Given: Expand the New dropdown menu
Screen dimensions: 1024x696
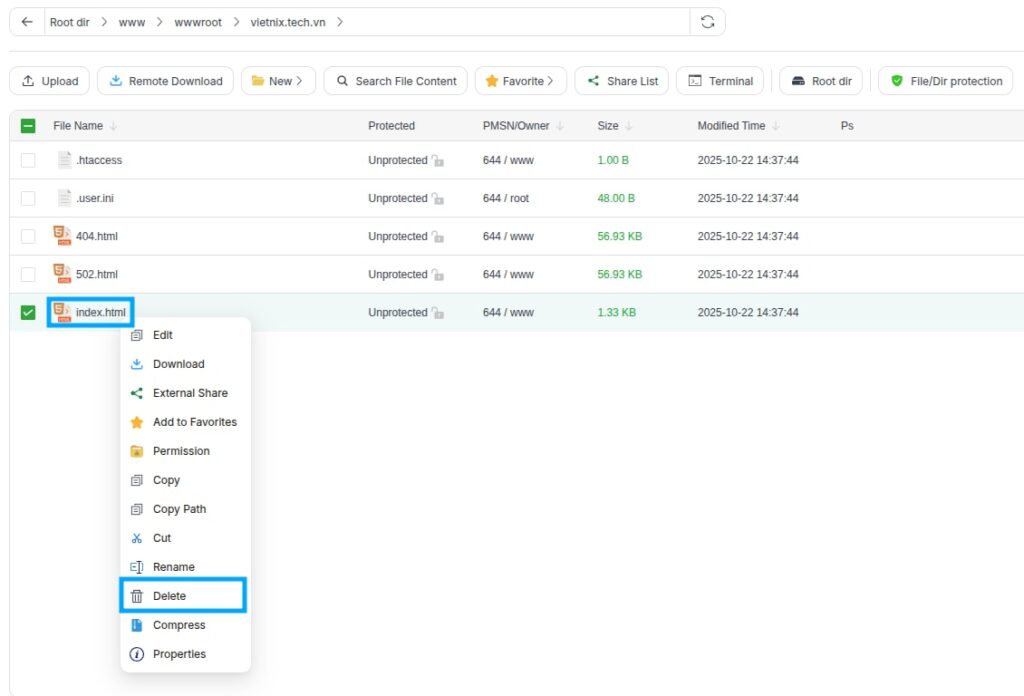Looking at the screenshot, I should click(278, 81).
